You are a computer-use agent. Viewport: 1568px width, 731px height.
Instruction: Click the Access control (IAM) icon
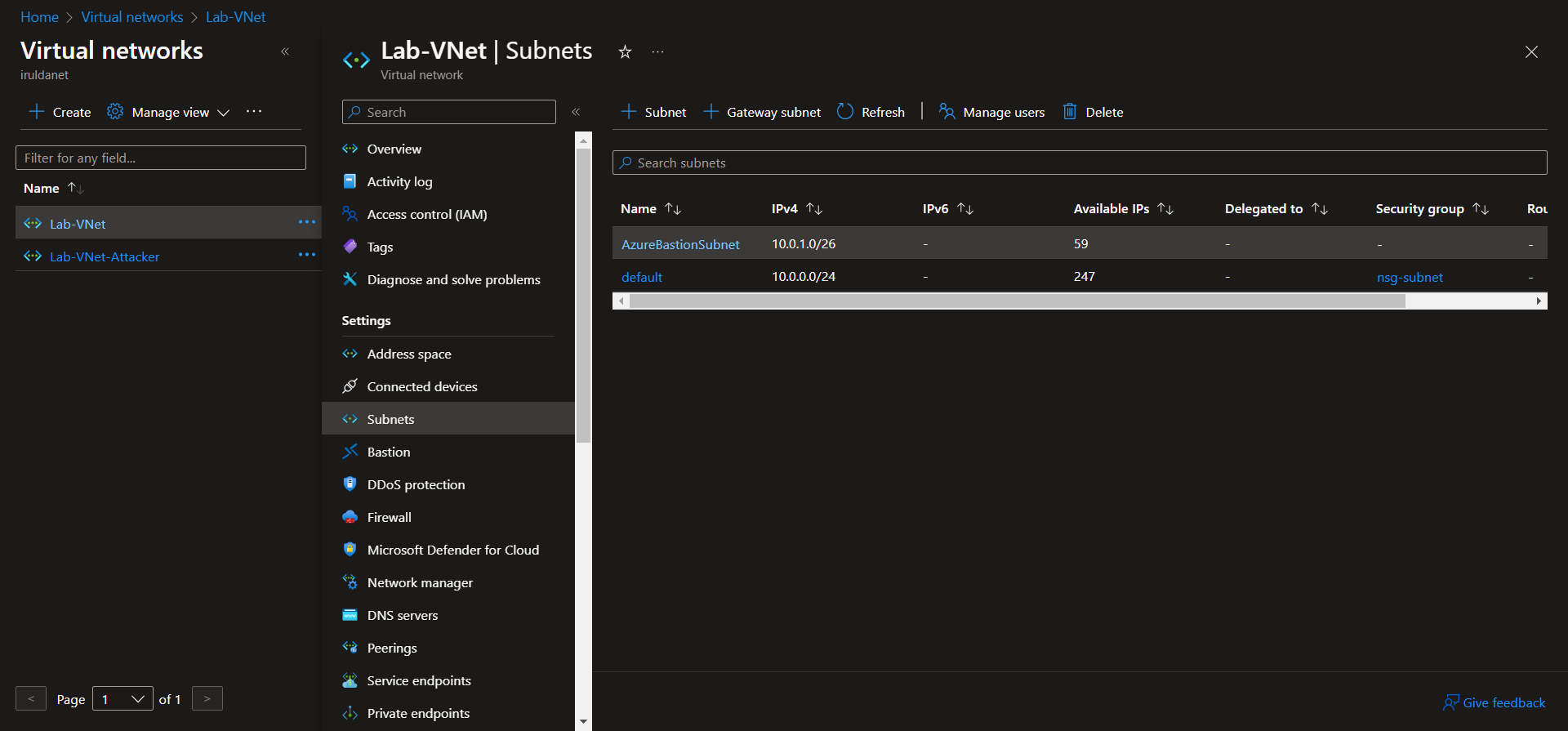(x=350, y=214)
